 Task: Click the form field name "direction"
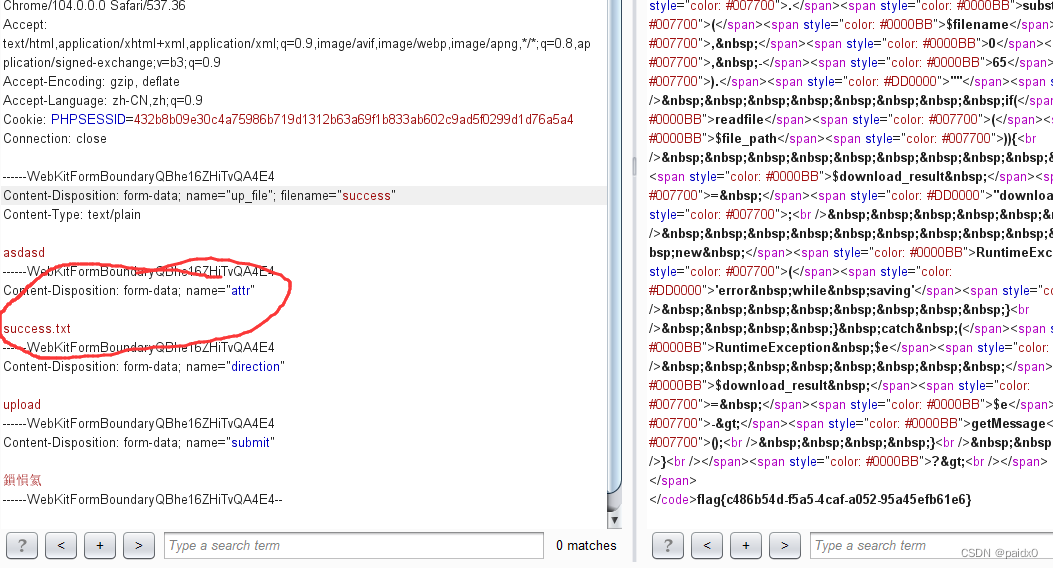(x=255, y=367)
